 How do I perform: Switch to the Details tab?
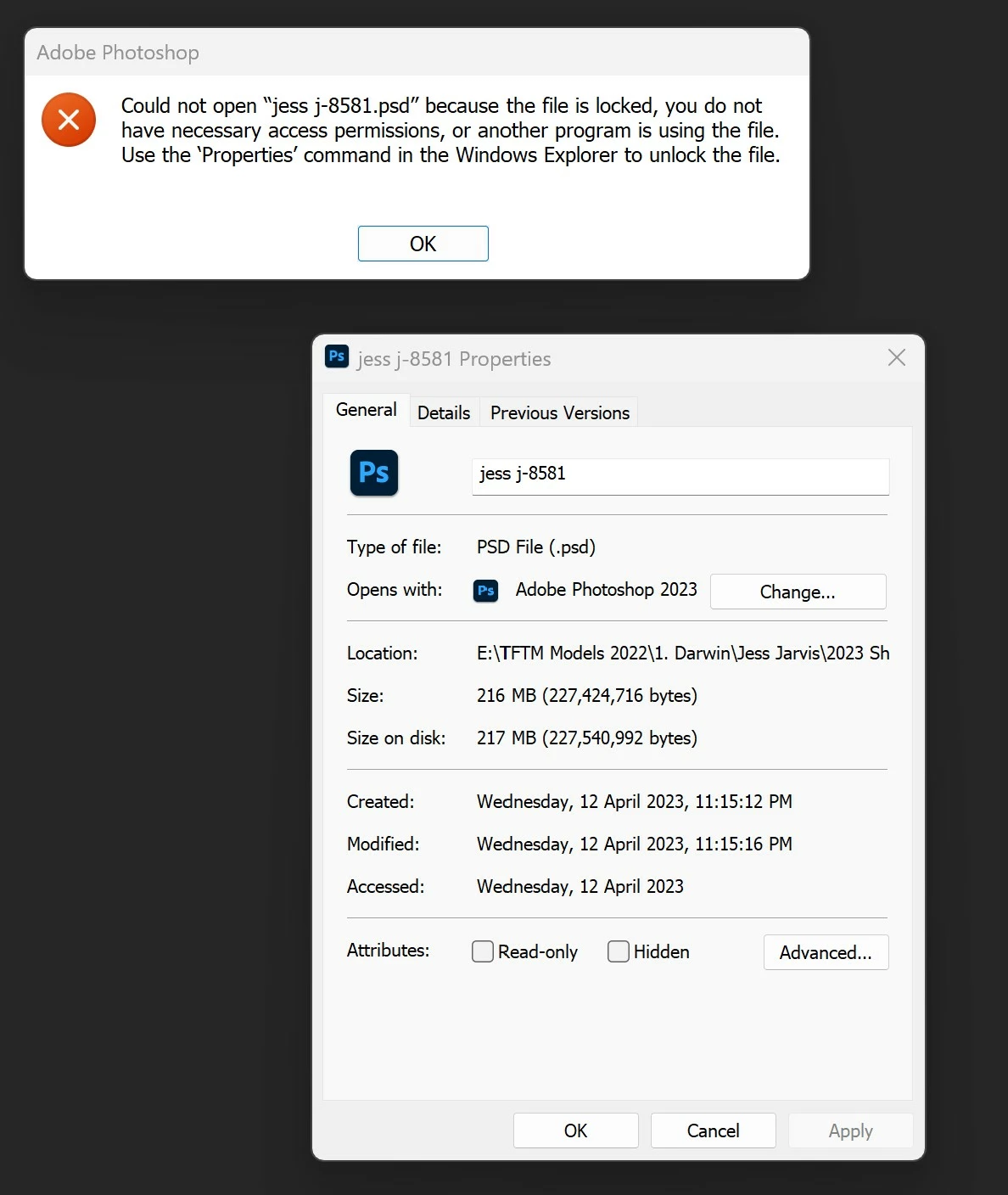pyautogui.click(x=444, y=412)
